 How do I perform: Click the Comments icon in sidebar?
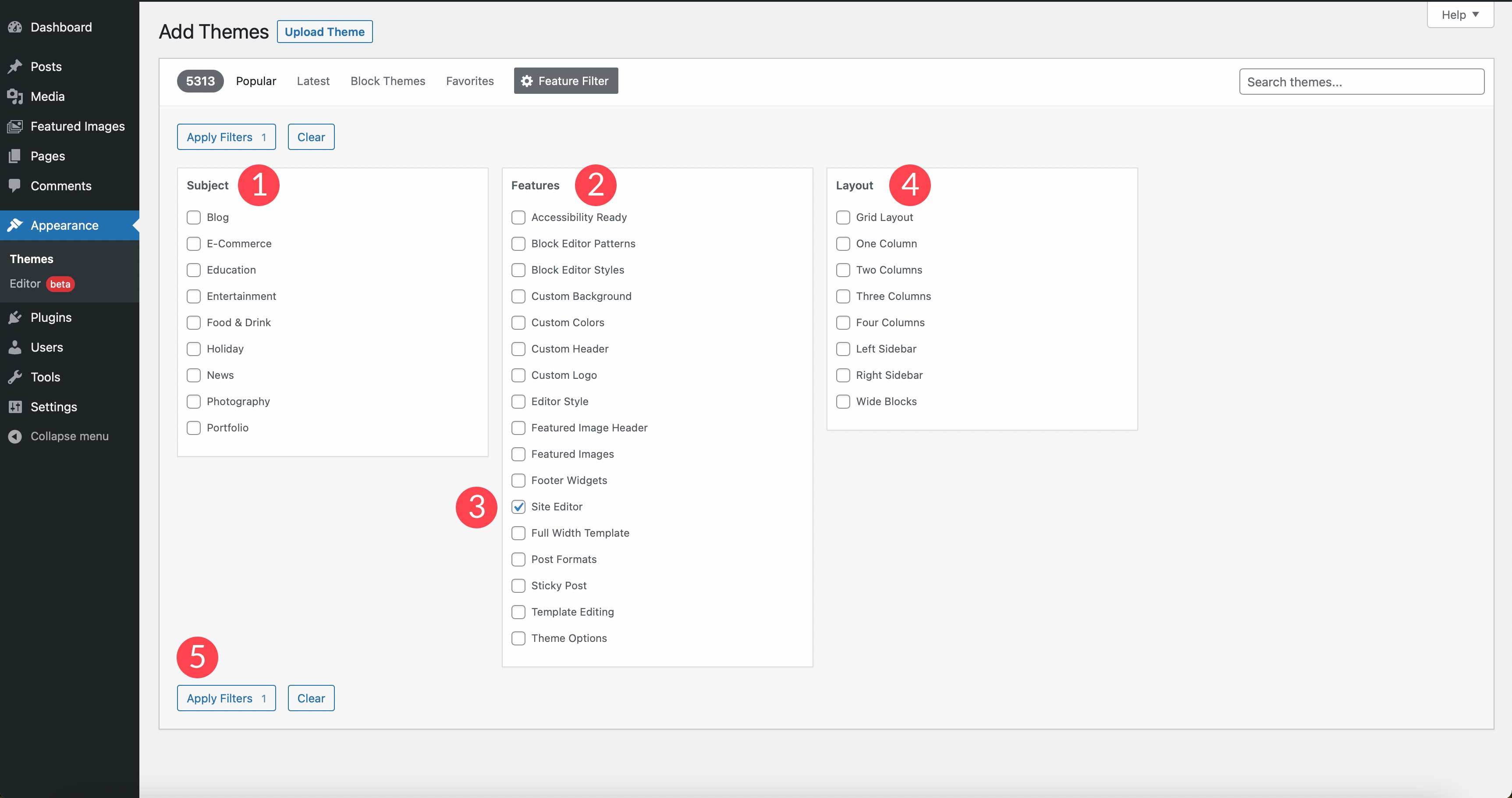pos(14,185)
